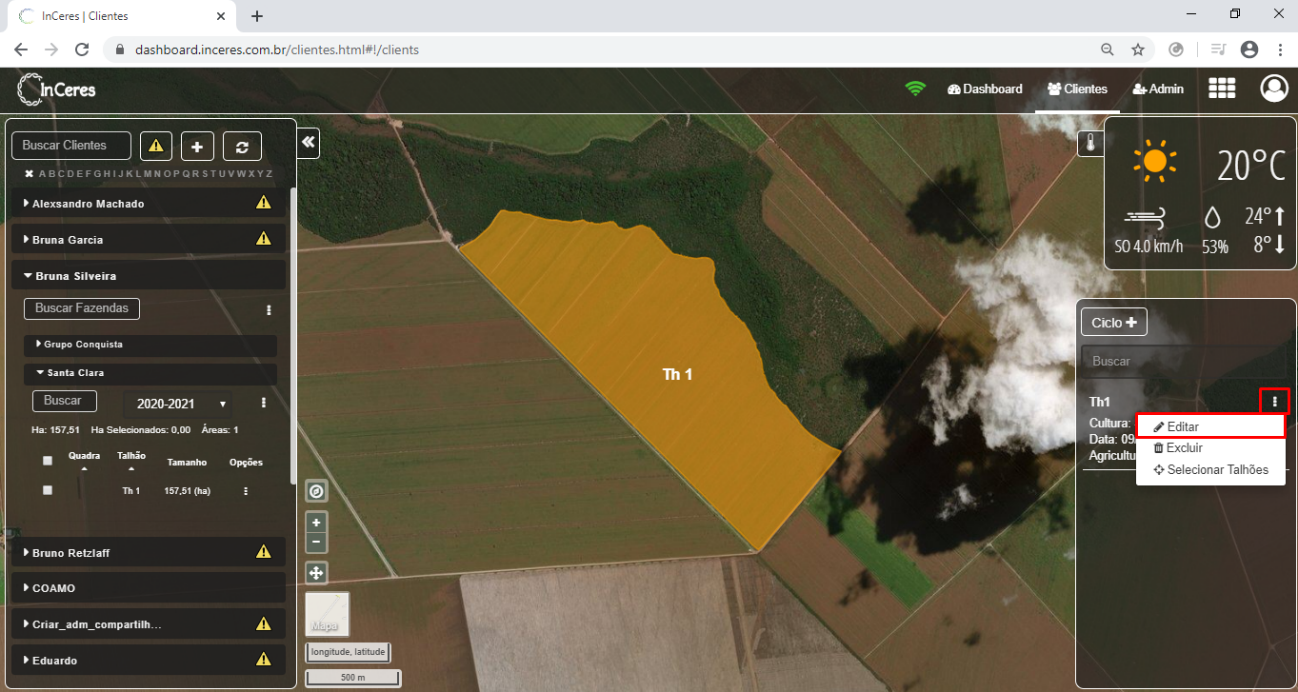1298x692 pixels.
Task: Click the Buscar button under Santa Clara
Action: pyautogui.click(x=64, y=400)
